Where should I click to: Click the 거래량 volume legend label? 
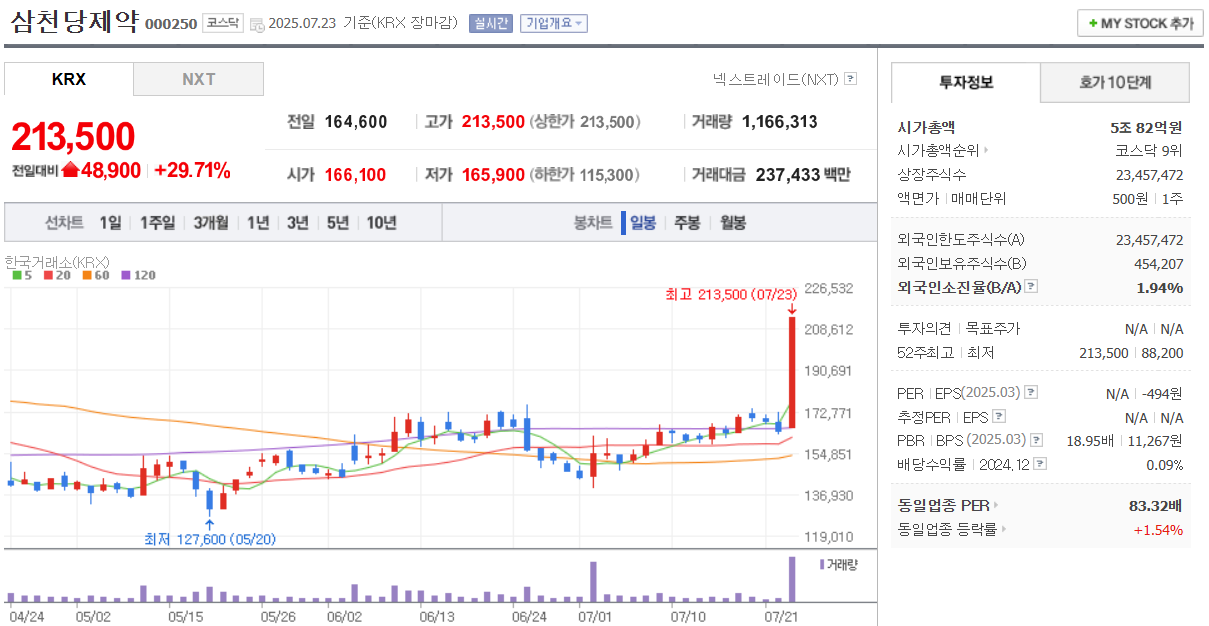(838, 564)
